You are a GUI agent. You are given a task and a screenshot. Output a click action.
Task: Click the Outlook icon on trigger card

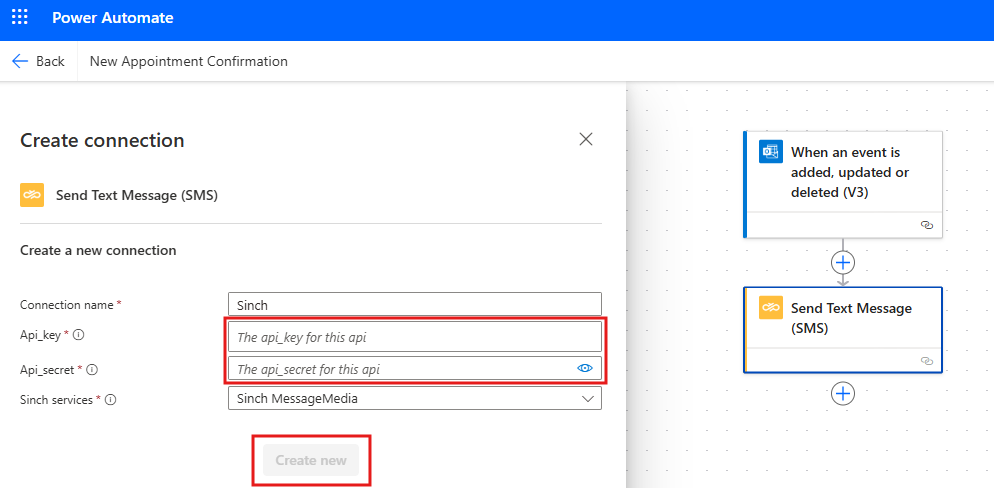pos(771,152)
